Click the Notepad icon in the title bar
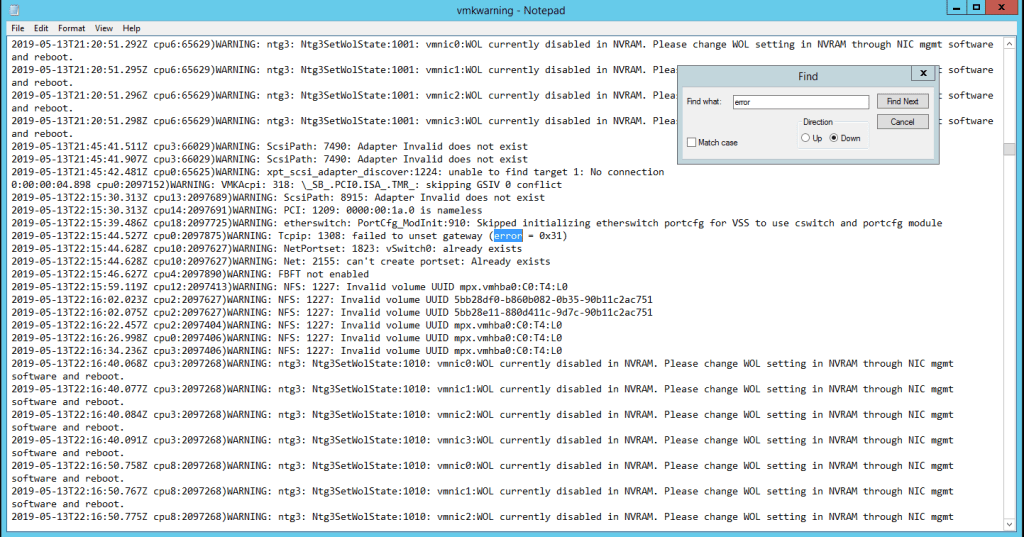This screenshot has width=1024, height=537. click(10, 9)
